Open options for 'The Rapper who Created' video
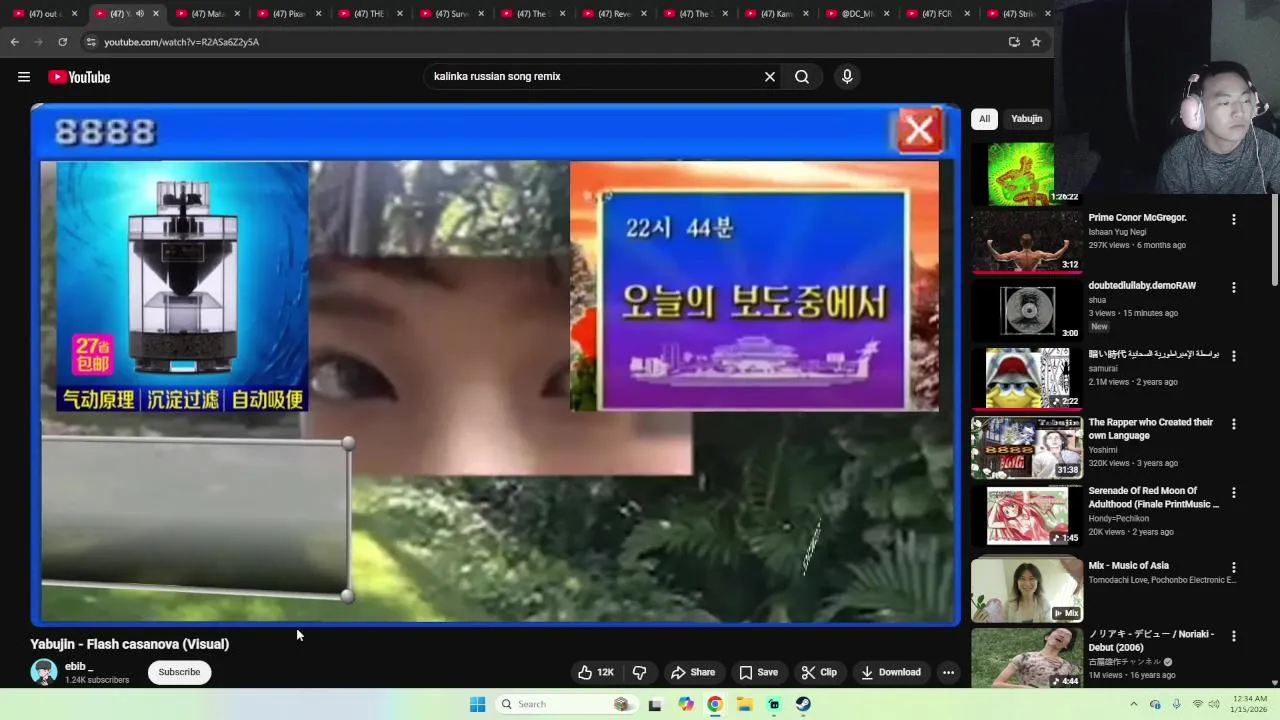 (x=1233, y=424)
